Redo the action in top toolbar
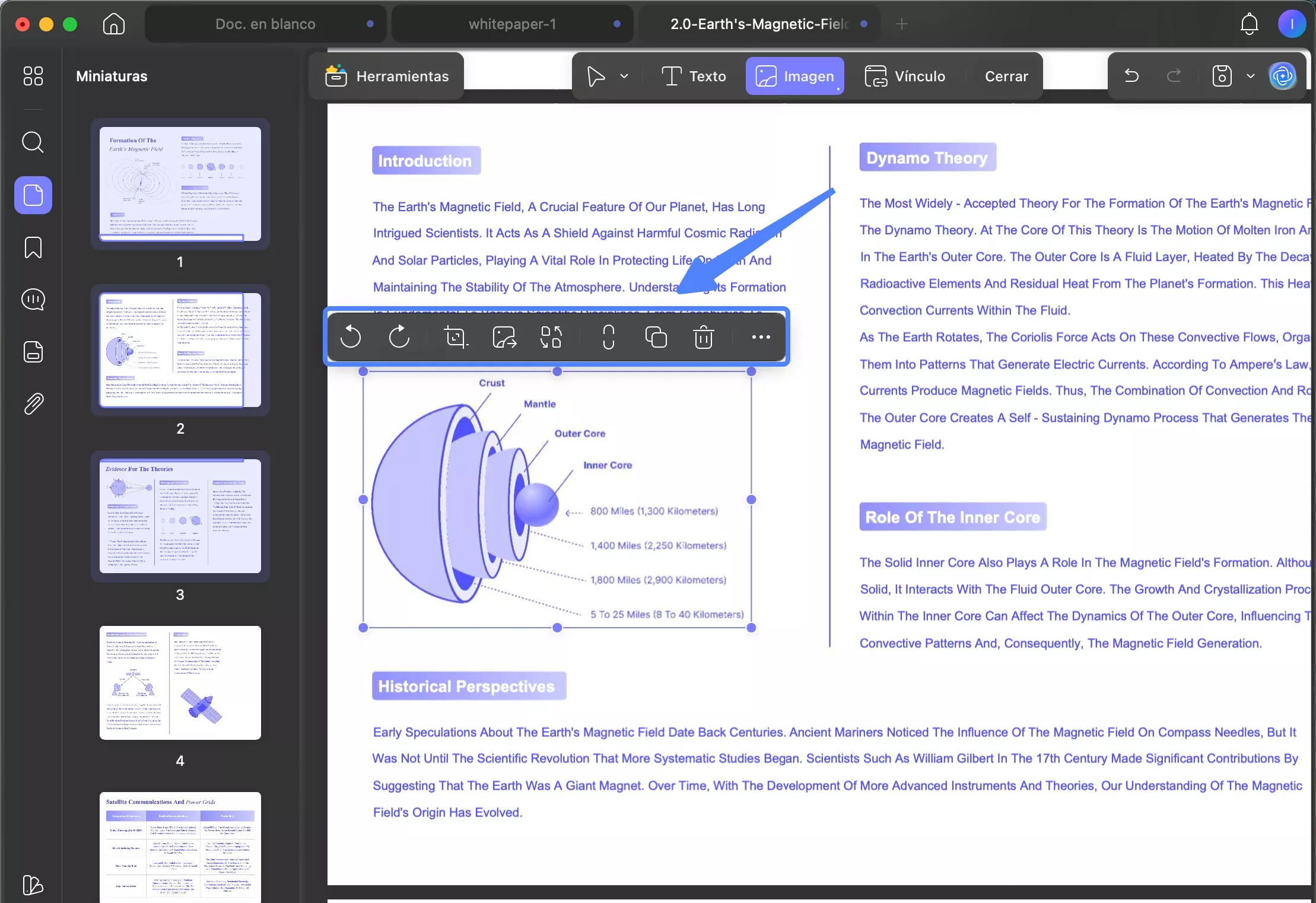The width and height of the screenshot is (1316, 903). click(x=1174, y=76)
